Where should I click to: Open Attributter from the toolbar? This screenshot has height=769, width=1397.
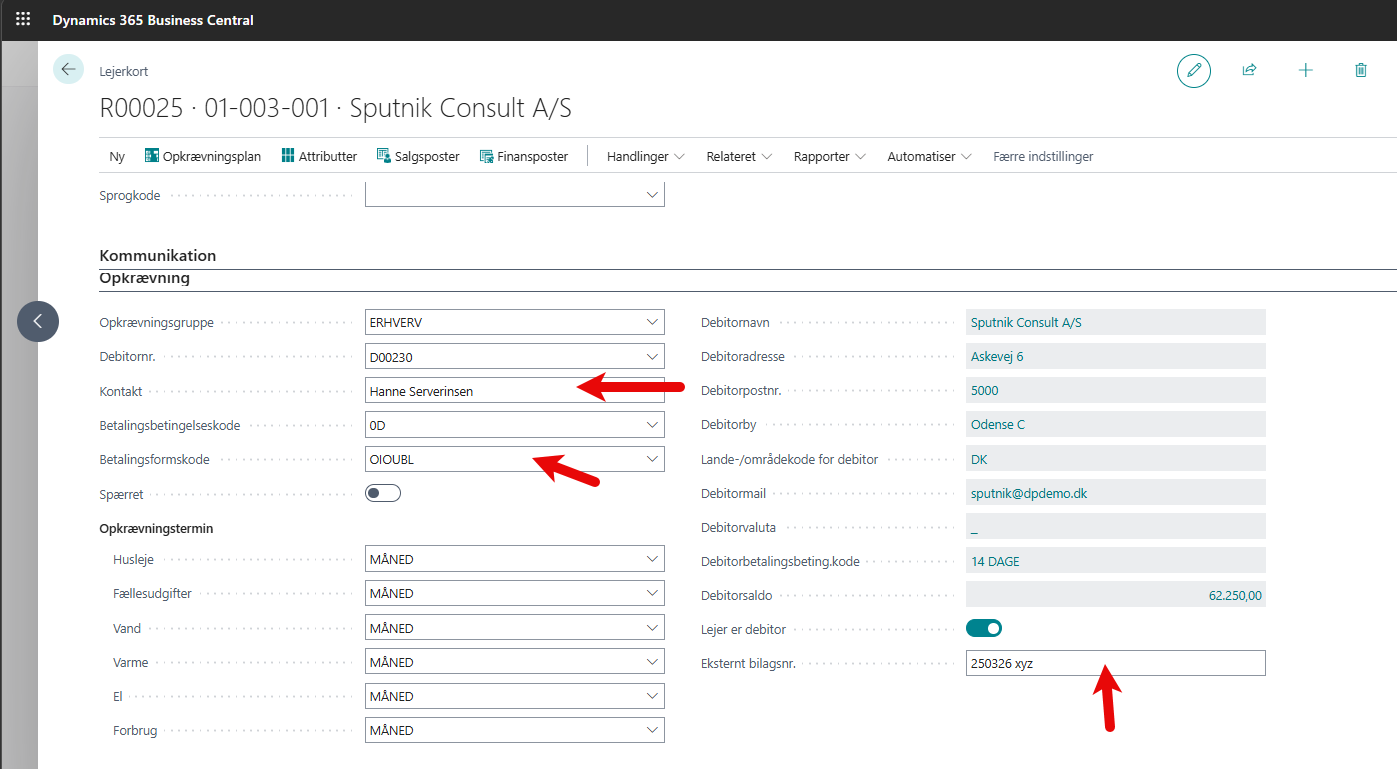tap(319, 156)
